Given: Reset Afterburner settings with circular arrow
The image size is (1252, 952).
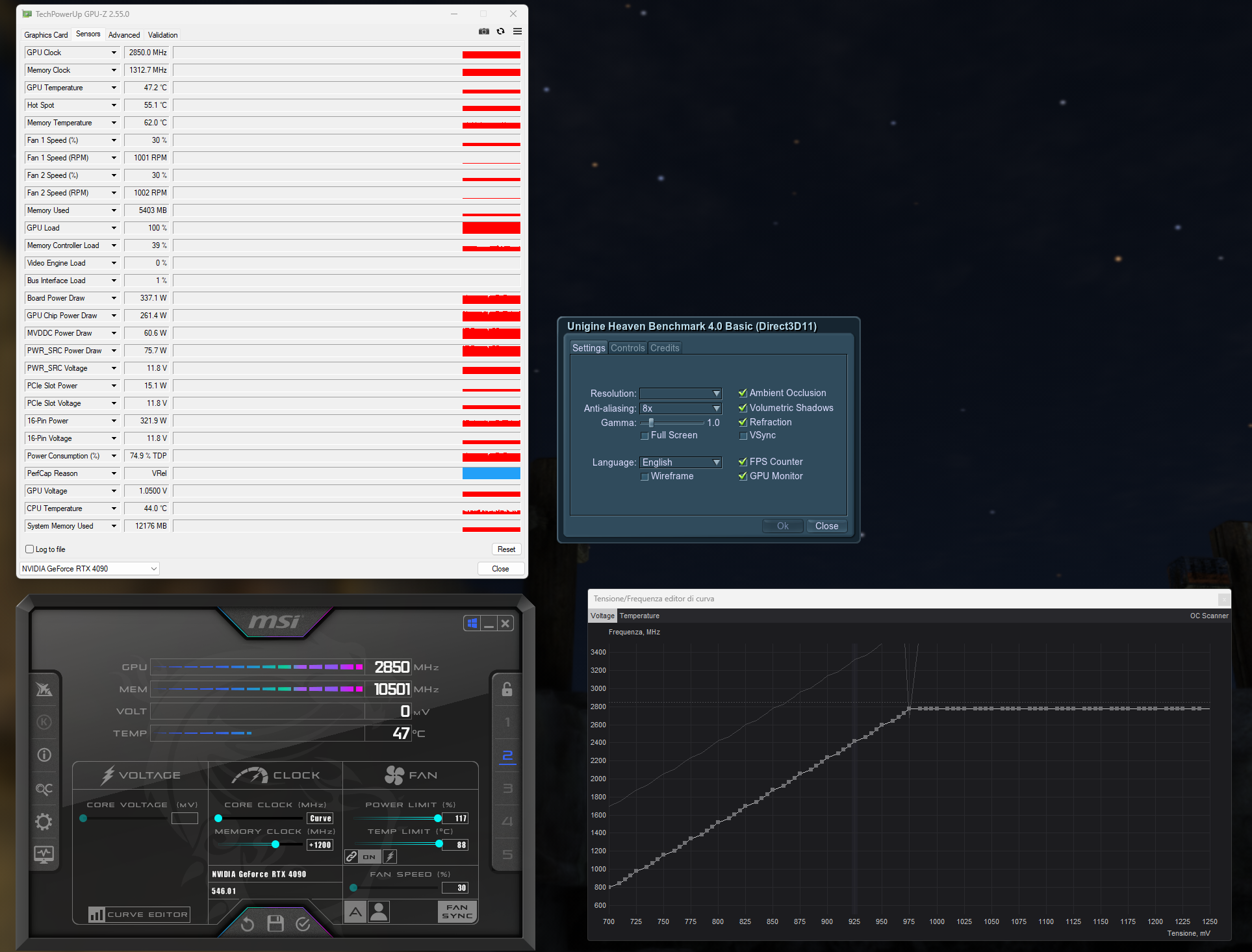Looking at the screenshot, I should pos(248,923).
